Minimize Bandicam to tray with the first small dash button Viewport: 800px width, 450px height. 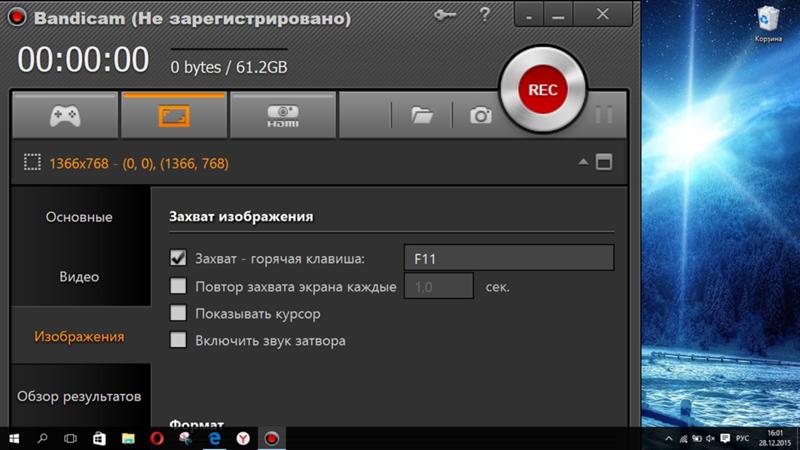pos(529,14)
